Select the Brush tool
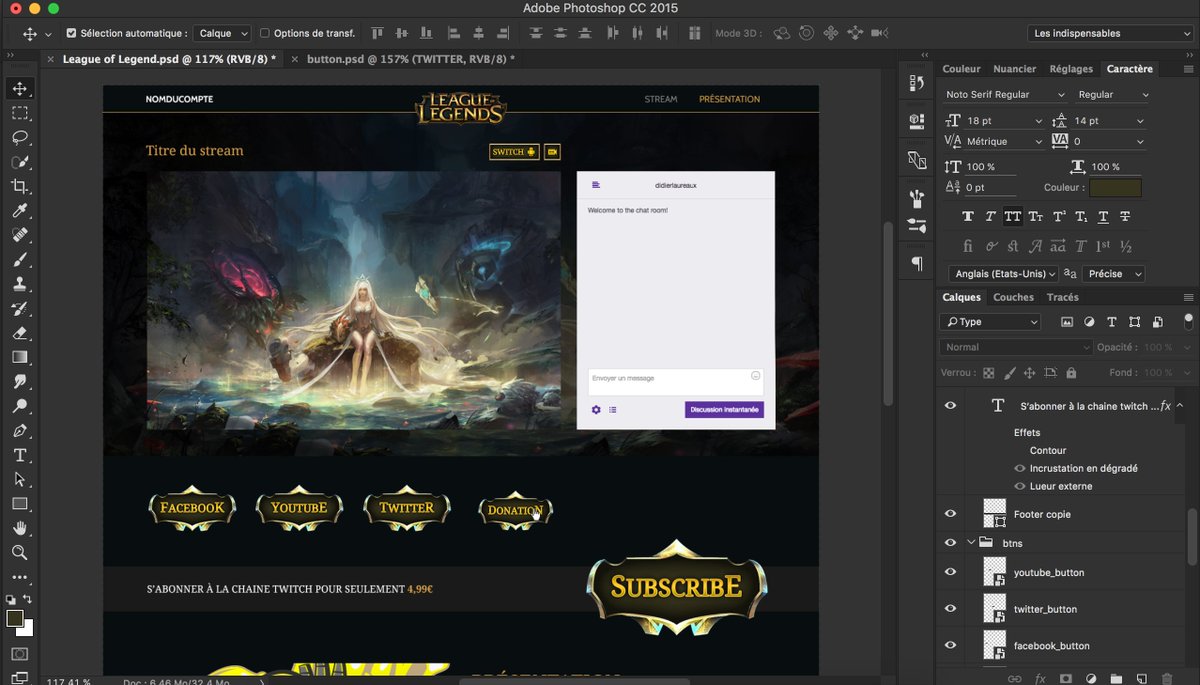The height and width of the screenshot is (685, 1200). [x=19, y=259]
